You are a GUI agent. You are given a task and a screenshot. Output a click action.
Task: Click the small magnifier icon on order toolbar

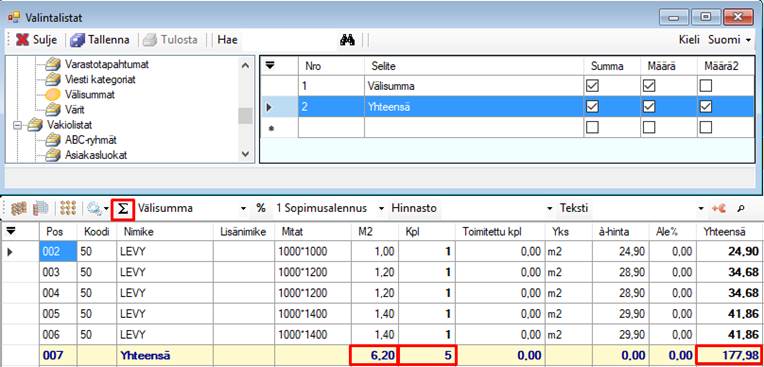tap(741, 208)
